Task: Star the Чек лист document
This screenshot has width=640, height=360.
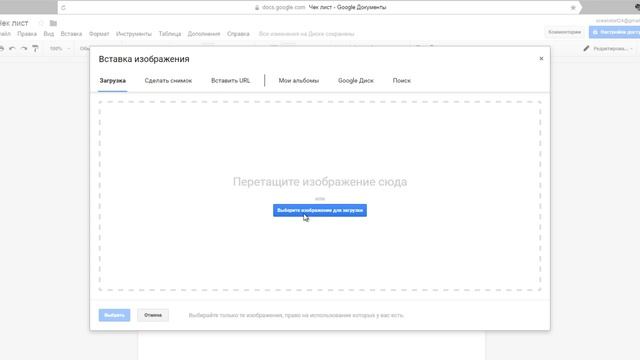Action: (x=41, y=23)
